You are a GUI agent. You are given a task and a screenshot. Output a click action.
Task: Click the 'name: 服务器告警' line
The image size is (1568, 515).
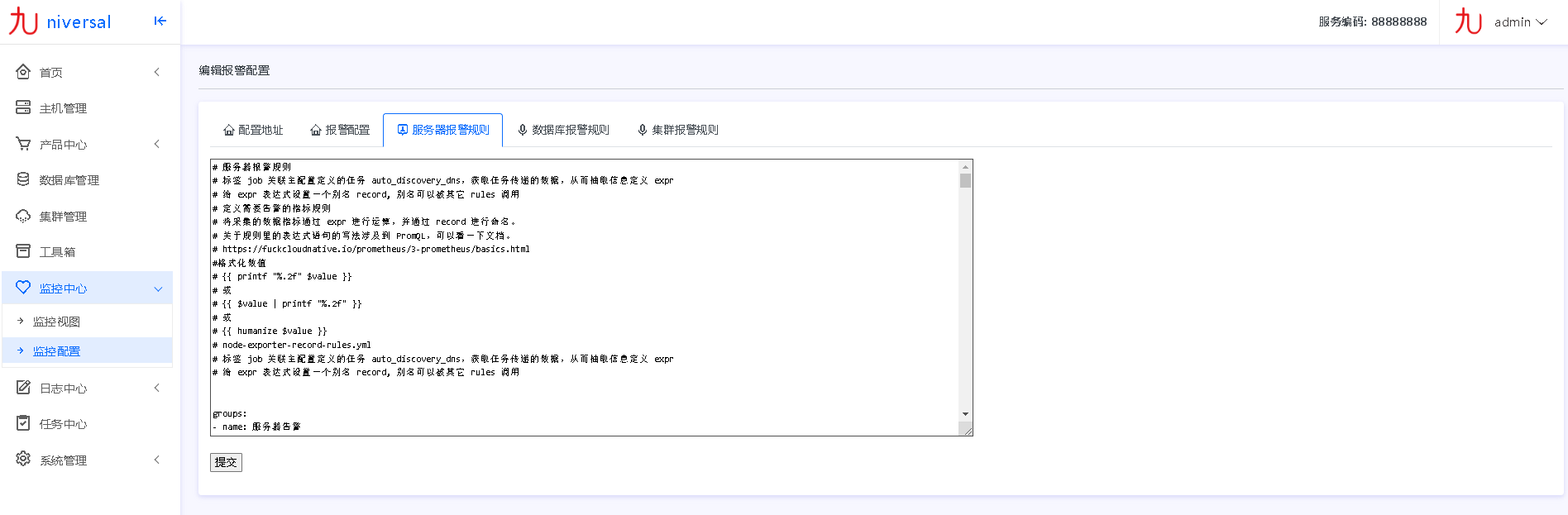pos(256,427)
